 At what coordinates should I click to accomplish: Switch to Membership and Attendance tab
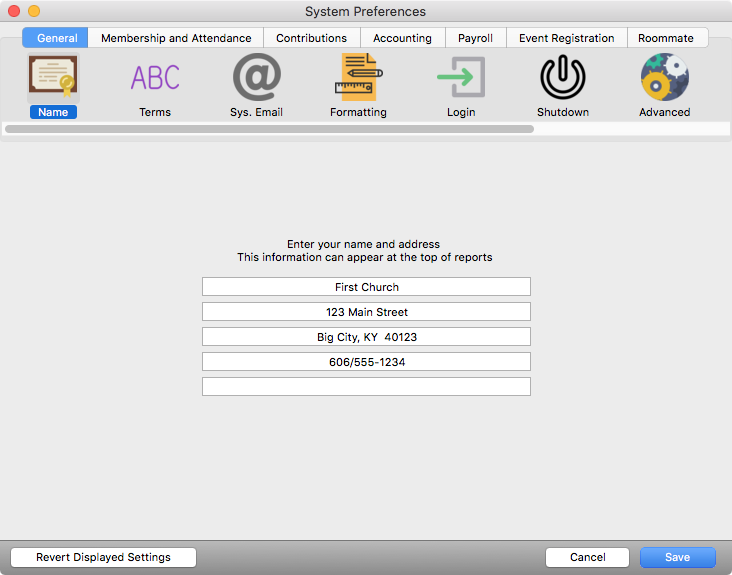point(176,38)
